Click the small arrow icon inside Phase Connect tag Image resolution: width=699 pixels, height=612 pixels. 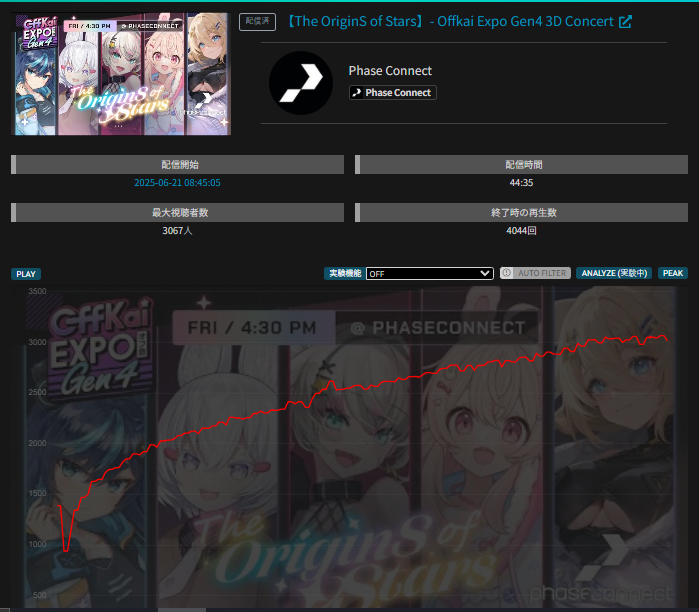pyautogui.click(x=357, y=92)
